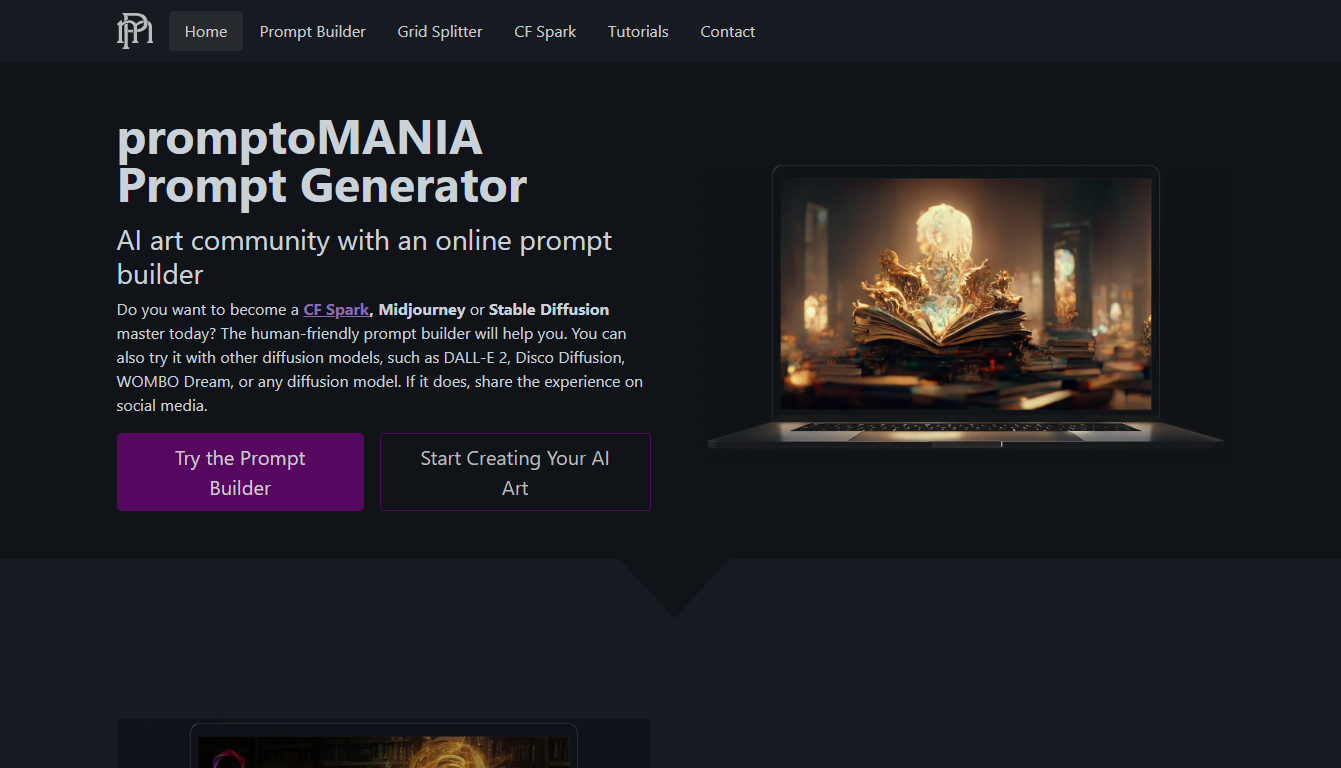Click the promptoMANIA Prompt Generator heading

(x=322, y=161)
